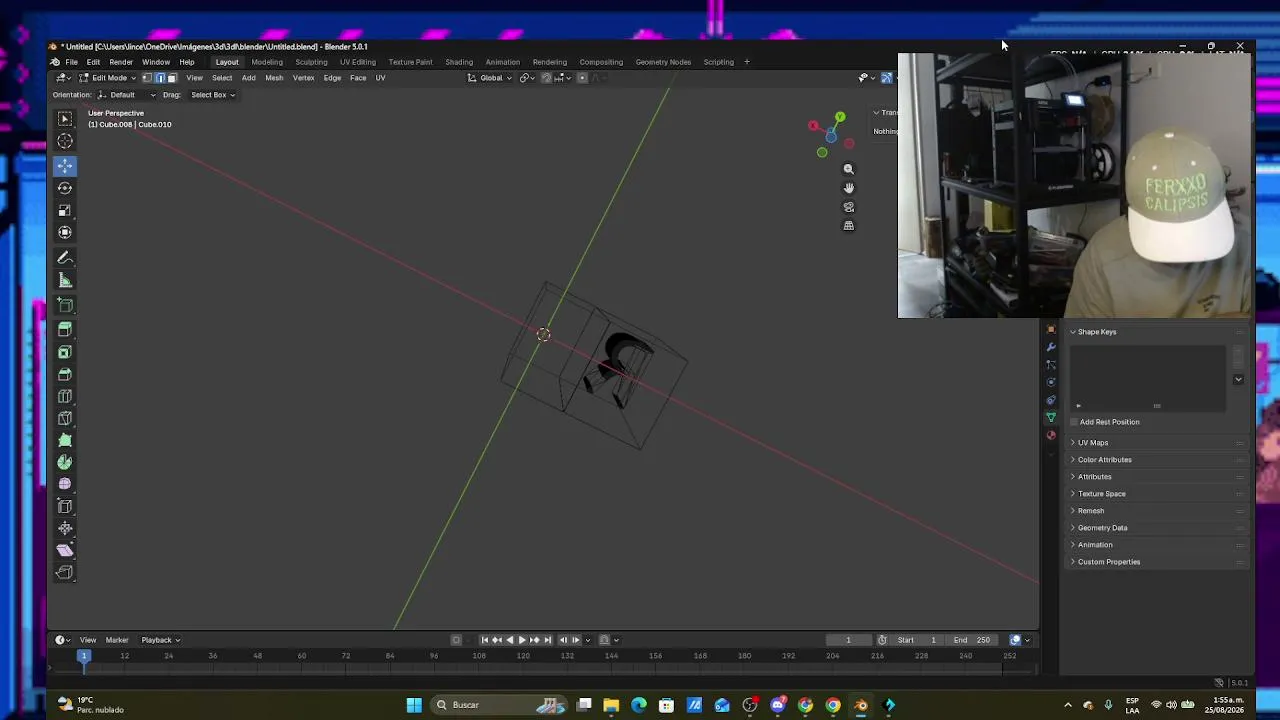Click the viewport zoom magnifier icon
Viewport: 1280px width, 720px height.
(x=849, y=169)
